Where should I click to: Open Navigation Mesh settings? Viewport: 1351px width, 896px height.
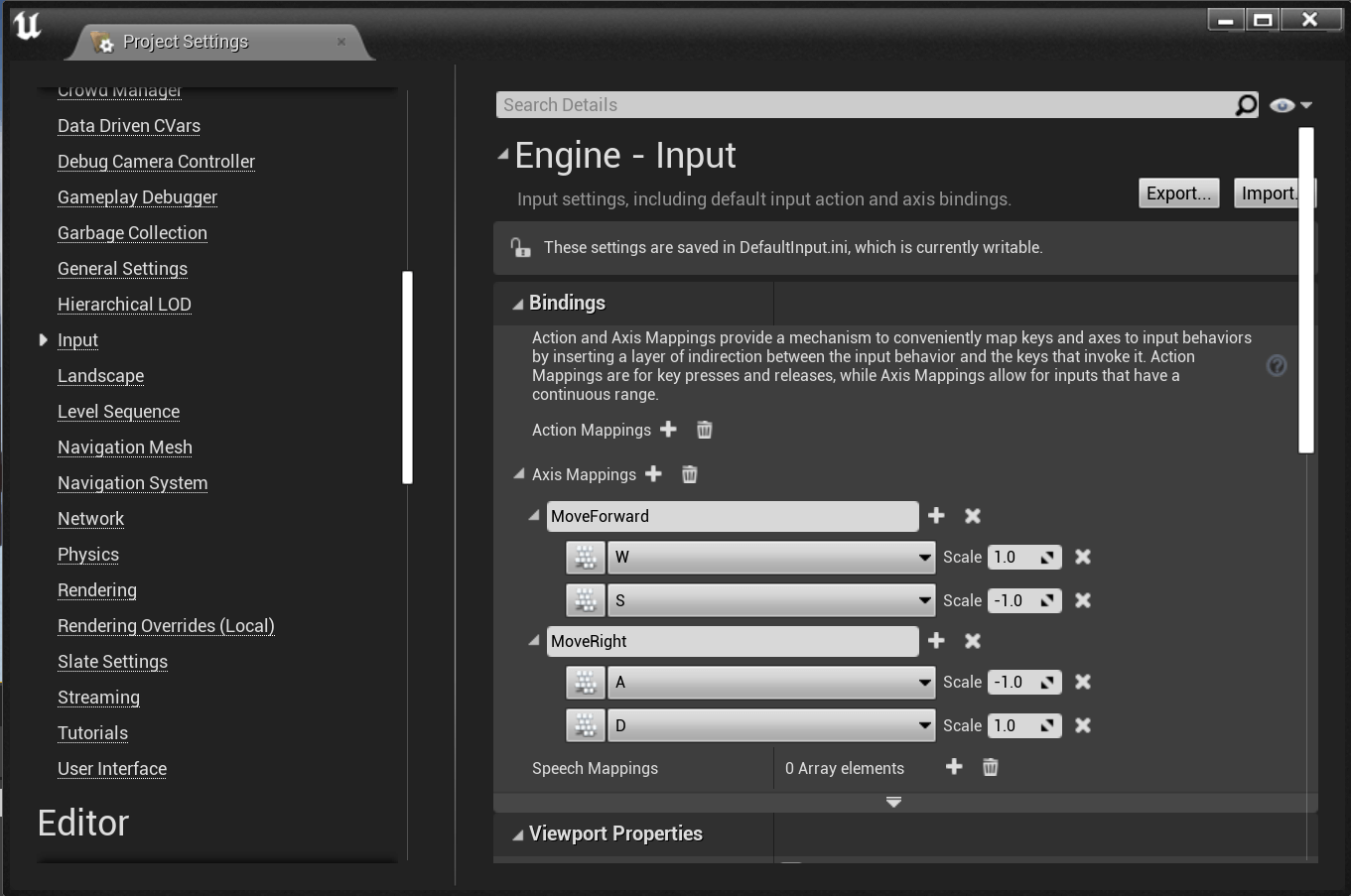coord(125,448)
